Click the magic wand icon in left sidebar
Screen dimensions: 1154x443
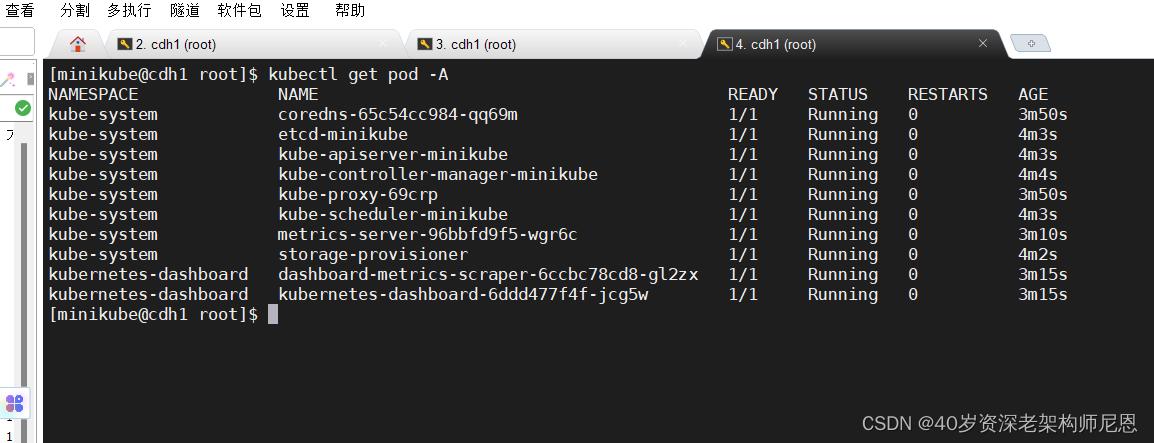pyautogui.click(x=8, y=79)
